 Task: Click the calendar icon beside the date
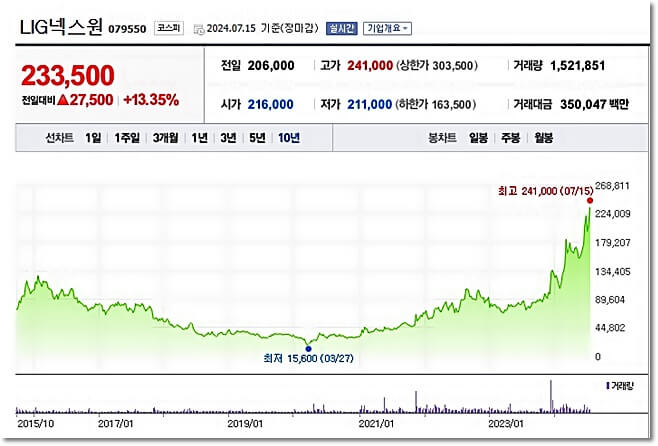(x=198, y=29)
